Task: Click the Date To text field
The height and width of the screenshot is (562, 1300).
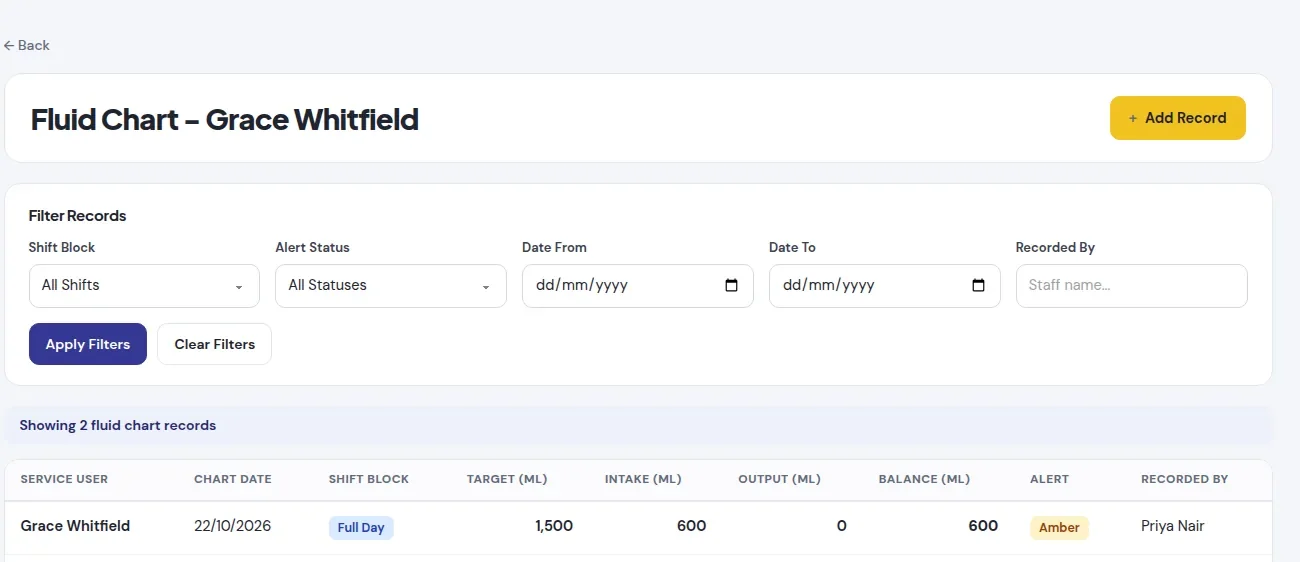Action: [x=885, y=285]
